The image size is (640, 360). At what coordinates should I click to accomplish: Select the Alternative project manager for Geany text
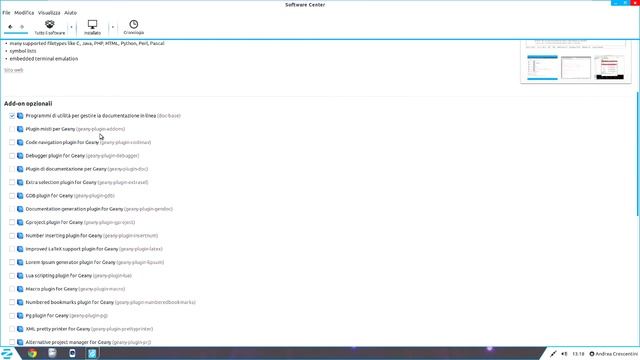point(68,342)
